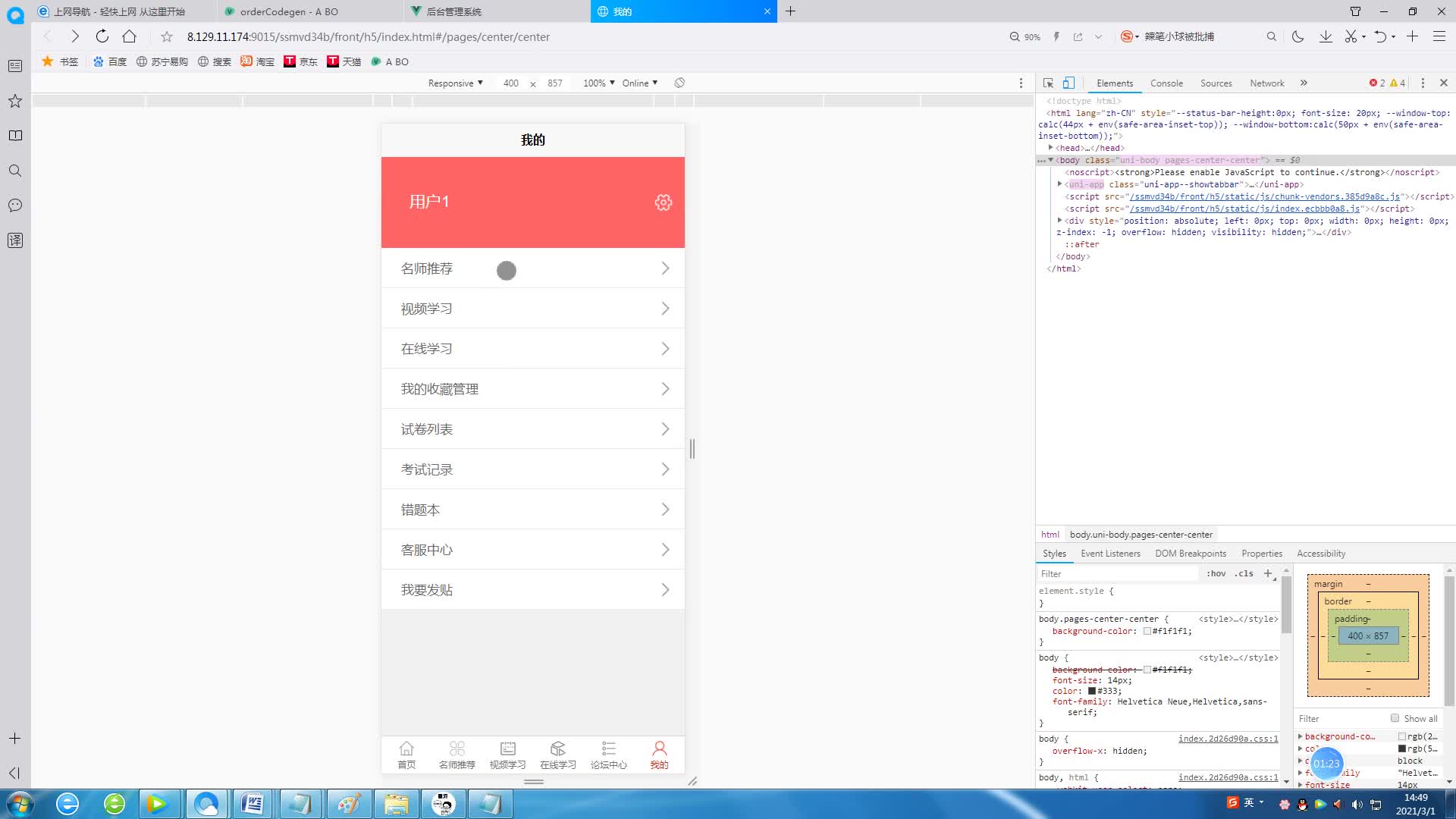This screenshot has height=819, width=1456.
Task: Click the browser address bar URL
Action: click(x=368, y=36)
